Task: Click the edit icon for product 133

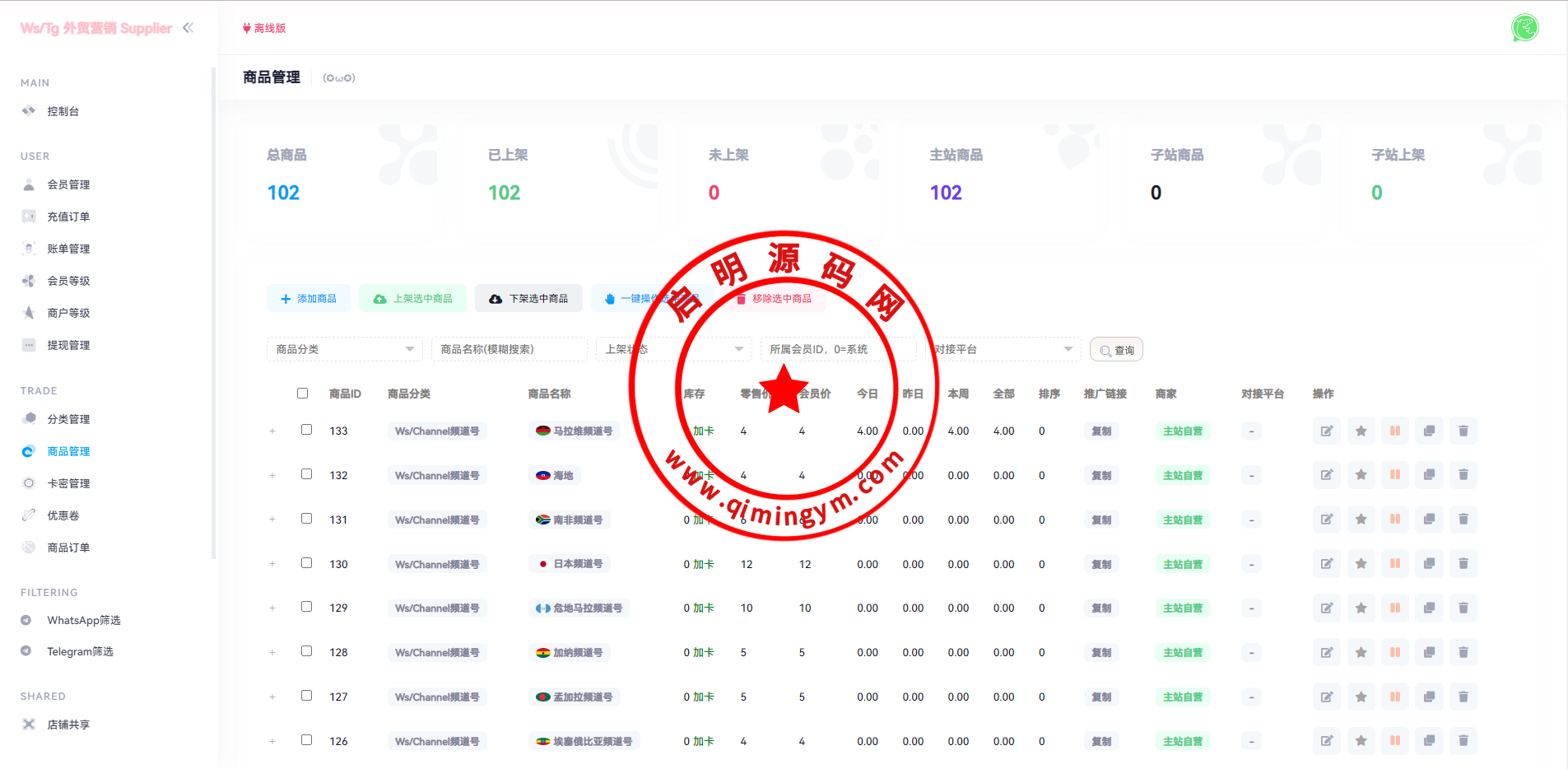Action: click(x=1327, y=431)
